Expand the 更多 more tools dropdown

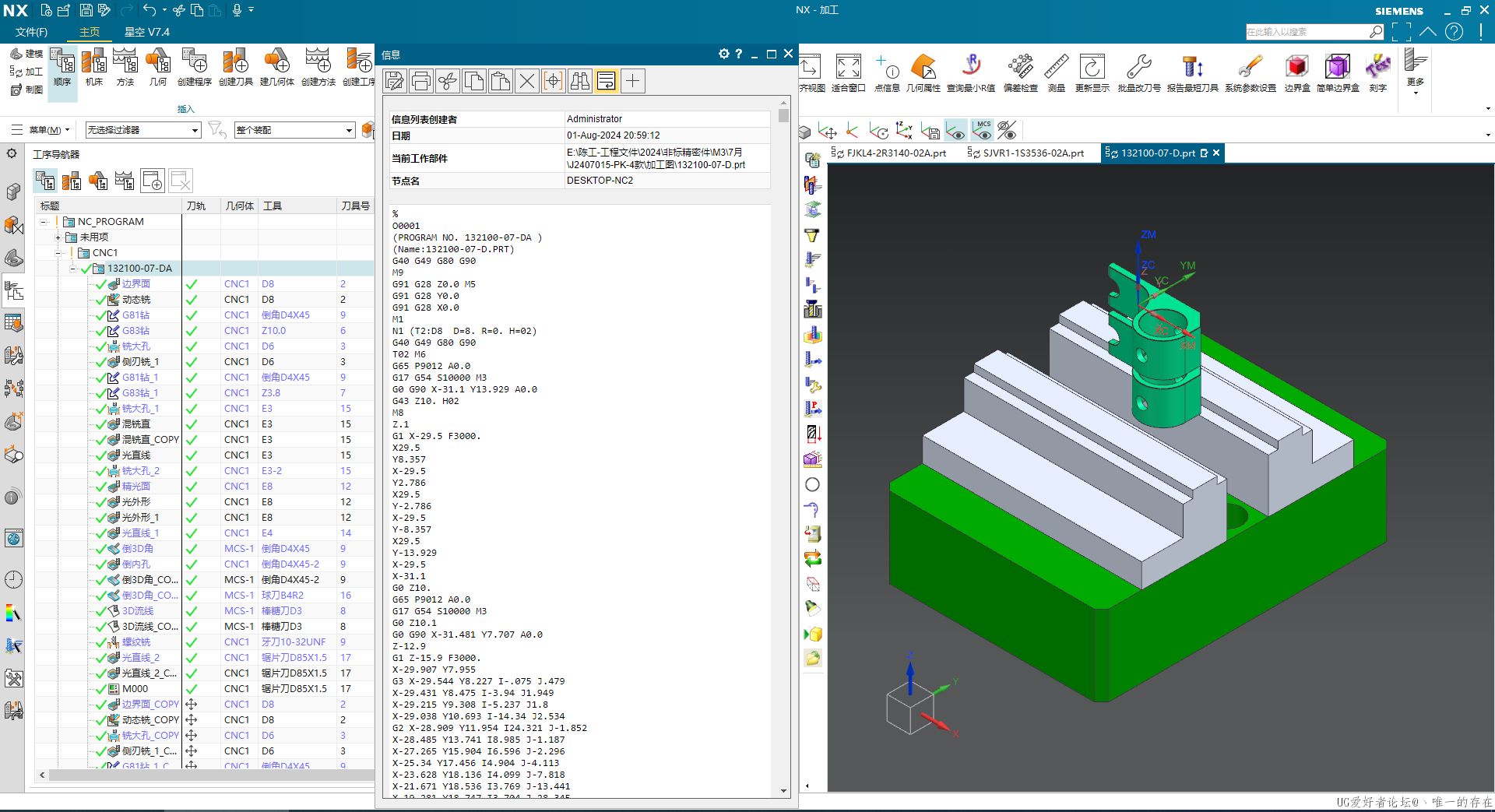[1416, 72]
